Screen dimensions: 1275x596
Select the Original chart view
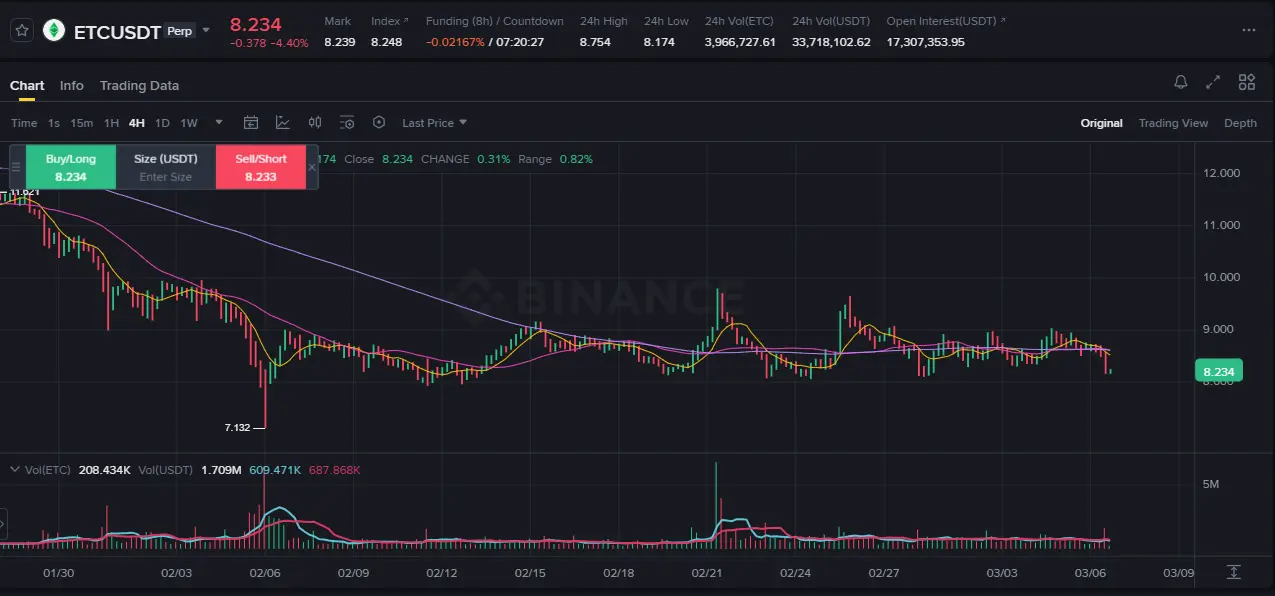[x=1101, y=123]
